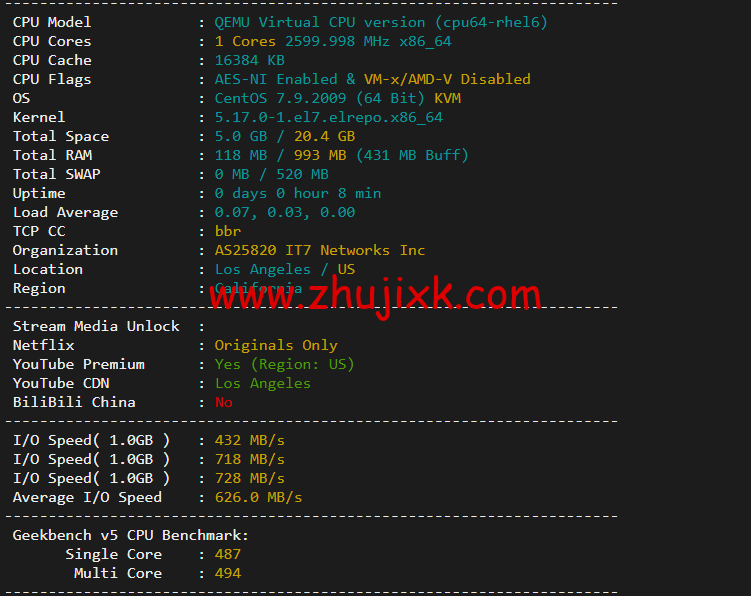Screen dimensions: 751x596
Task: Click the first I/O Speed 432 MB/s value
Action: tap(250, 441)
